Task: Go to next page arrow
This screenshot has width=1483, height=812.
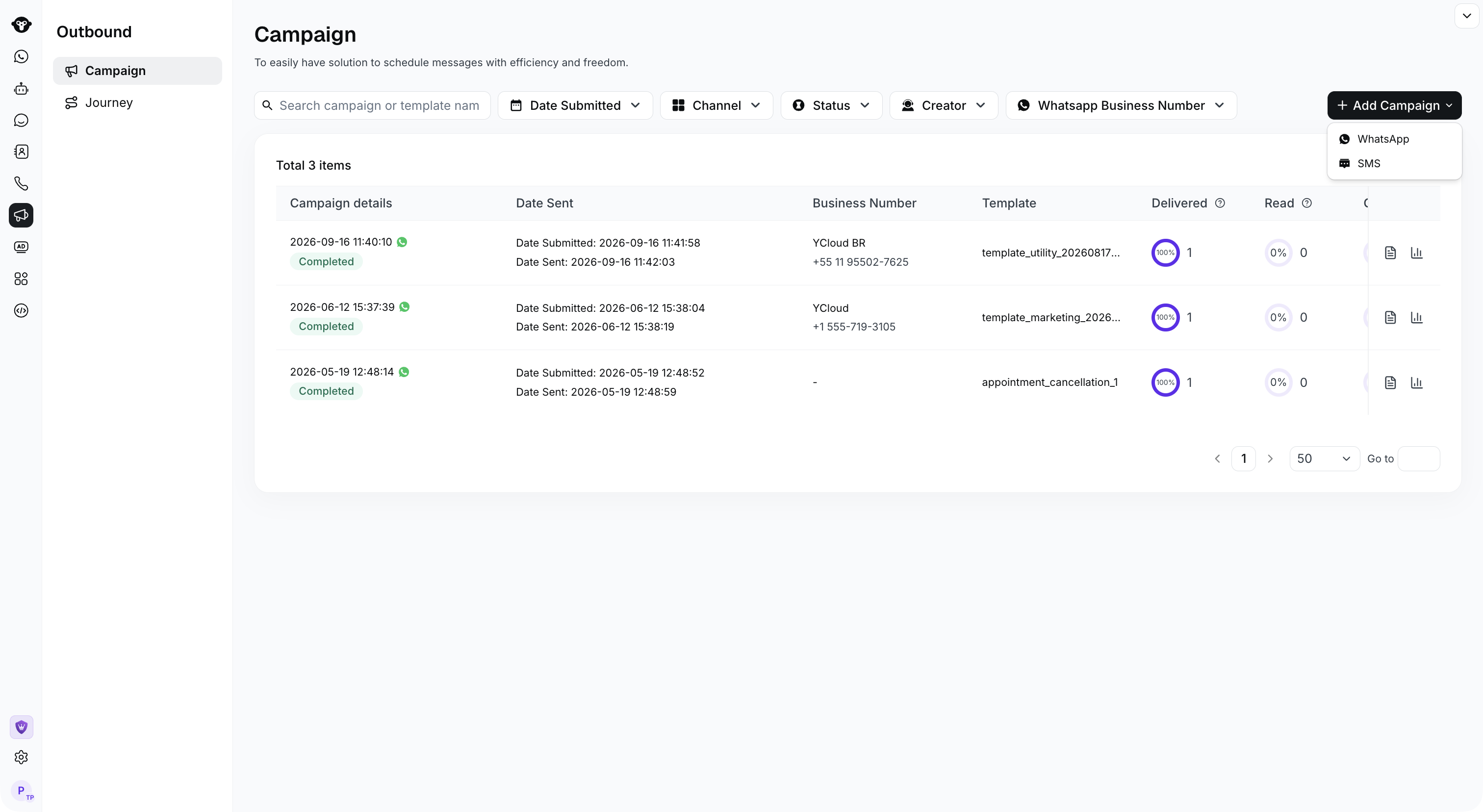Action: pyautogui.click(x=1270, y=458)
